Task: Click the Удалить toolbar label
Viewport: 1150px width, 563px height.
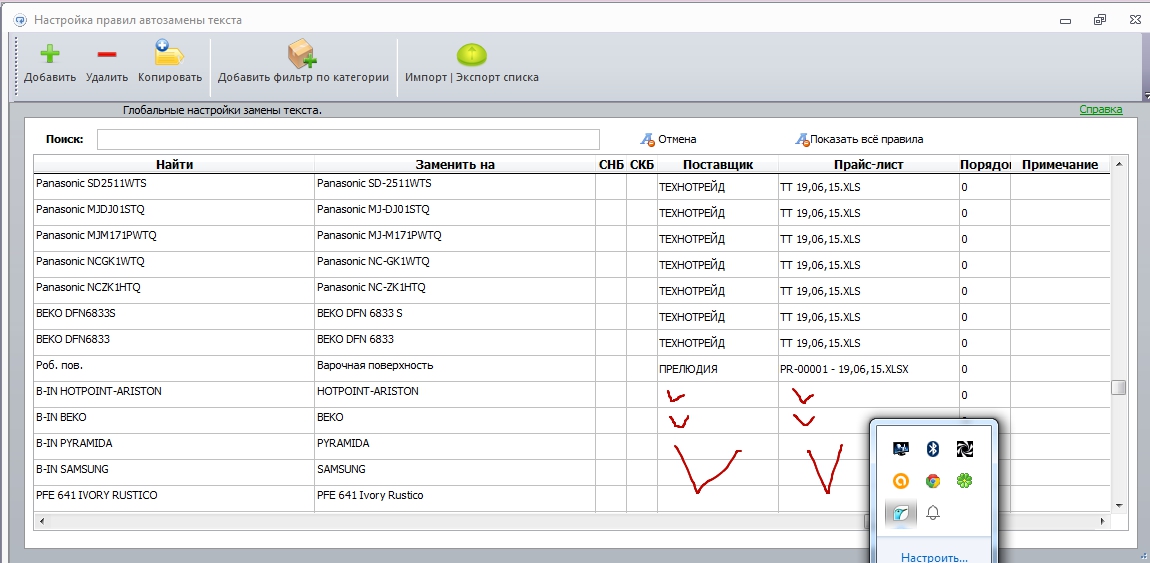Action: [107, 77]
